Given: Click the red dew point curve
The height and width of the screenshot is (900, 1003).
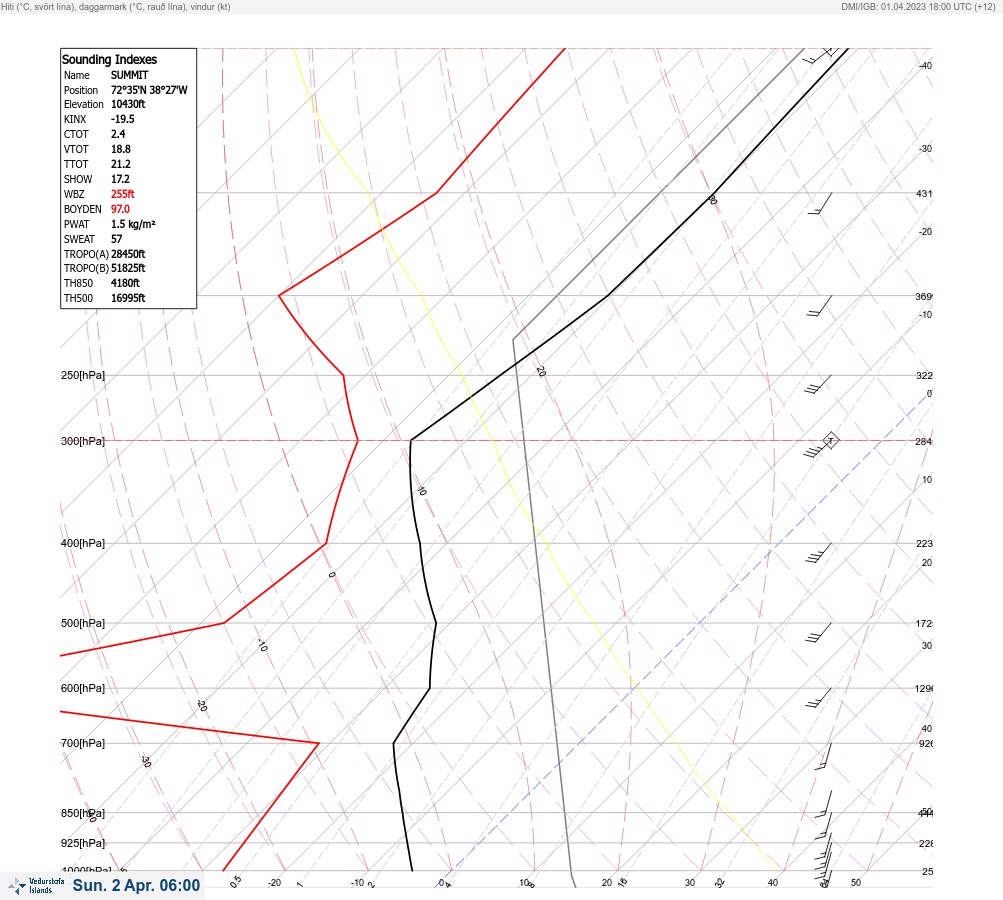Looking at the screenshot, I should click(x=326, y=544).
